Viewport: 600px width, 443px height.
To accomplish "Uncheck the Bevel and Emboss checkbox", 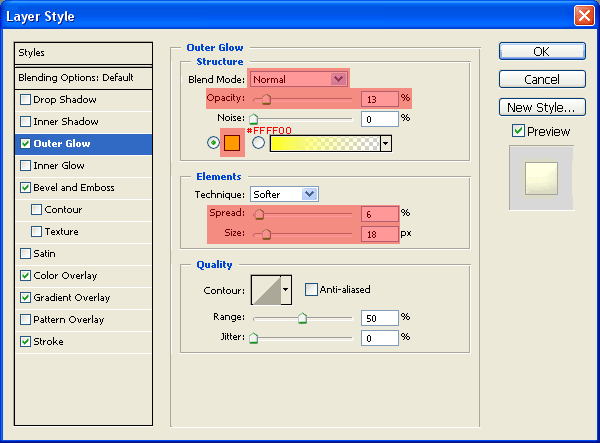I will [x=25, y=188].
